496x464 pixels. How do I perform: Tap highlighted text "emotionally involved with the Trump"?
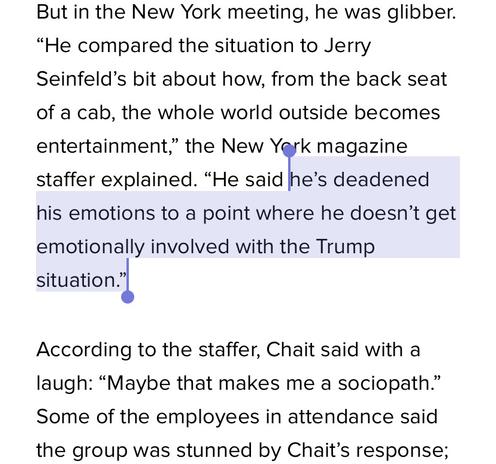click(205, 247)
